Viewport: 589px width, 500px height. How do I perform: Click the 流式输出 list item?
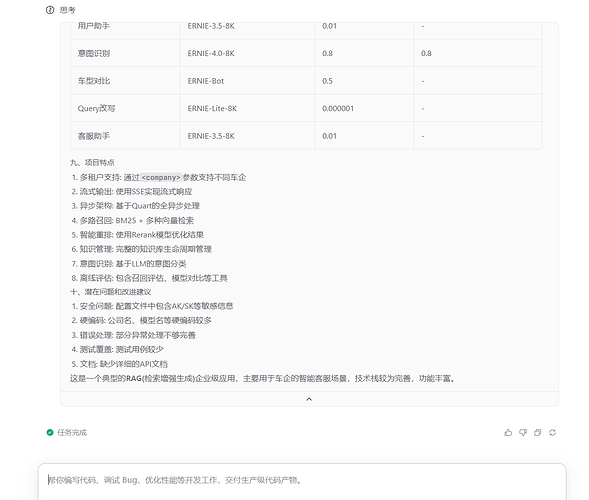132,192
